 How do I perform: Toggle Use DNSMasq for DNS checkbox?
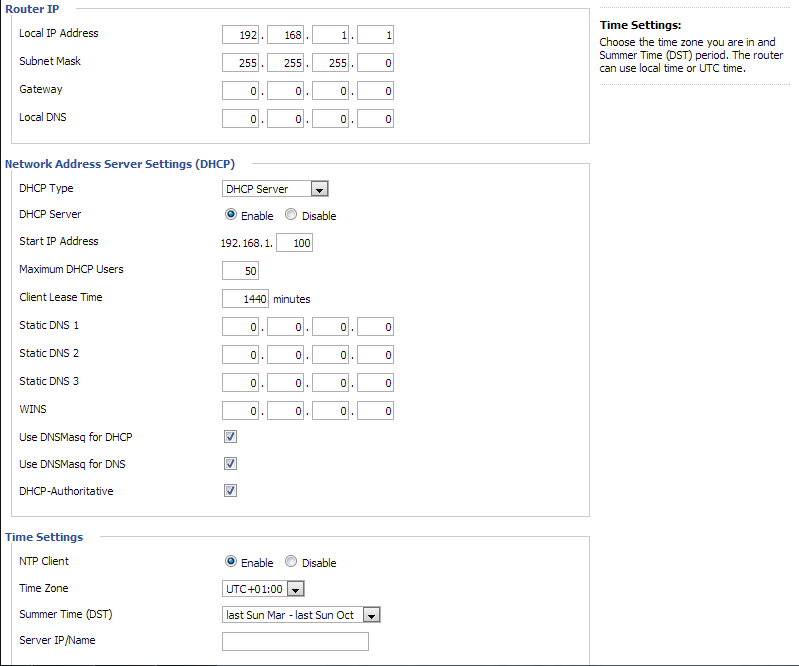(x=230, y=464)
